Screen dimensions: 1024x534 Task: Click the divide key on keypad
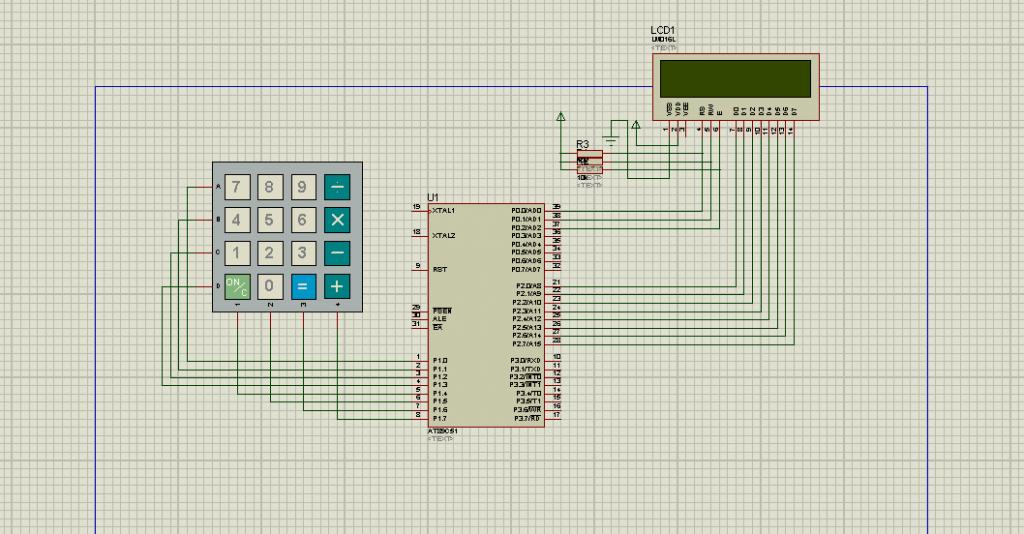pos(337,187)
